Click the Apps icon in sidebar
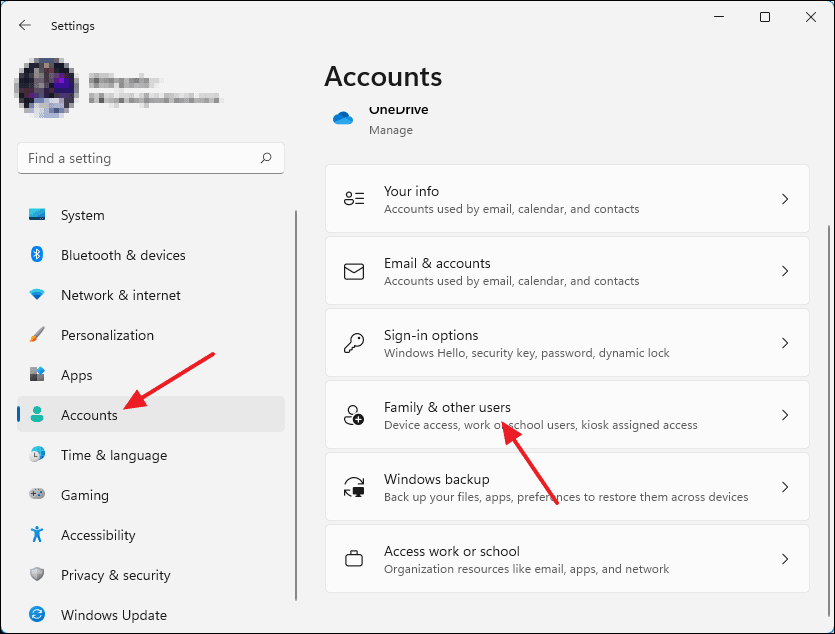Screen dimensions: 835x634 tap(37, 374)
